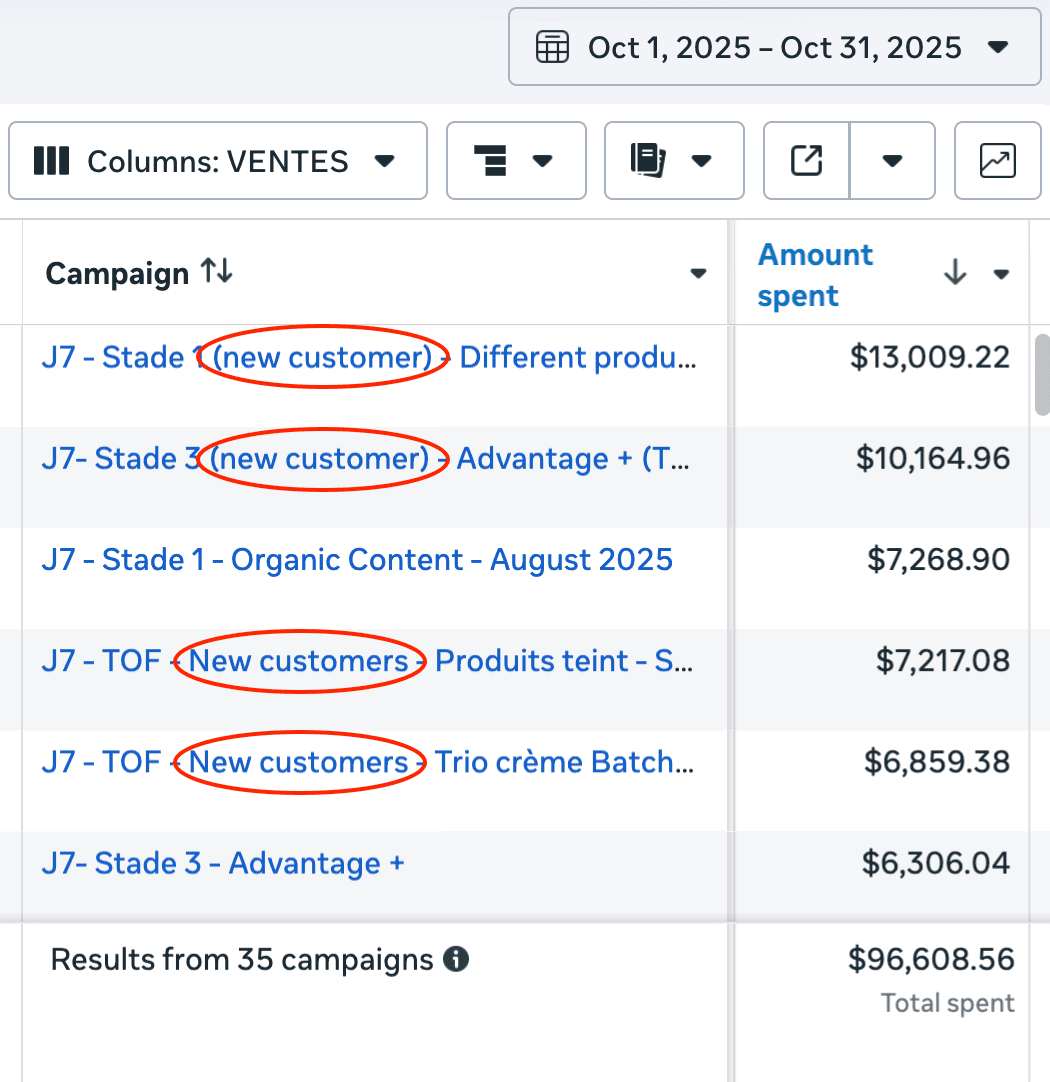Open the J7 - TOF Produits teint campaign
1050x1082 pixels.
[369, 661]
